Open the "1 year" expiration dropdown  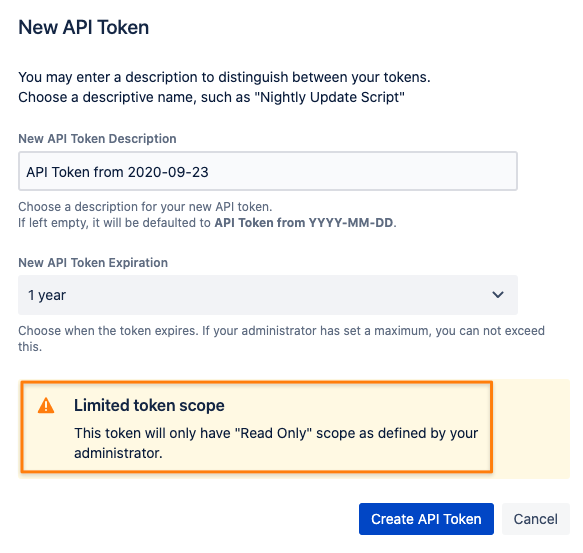pos(268,295)
